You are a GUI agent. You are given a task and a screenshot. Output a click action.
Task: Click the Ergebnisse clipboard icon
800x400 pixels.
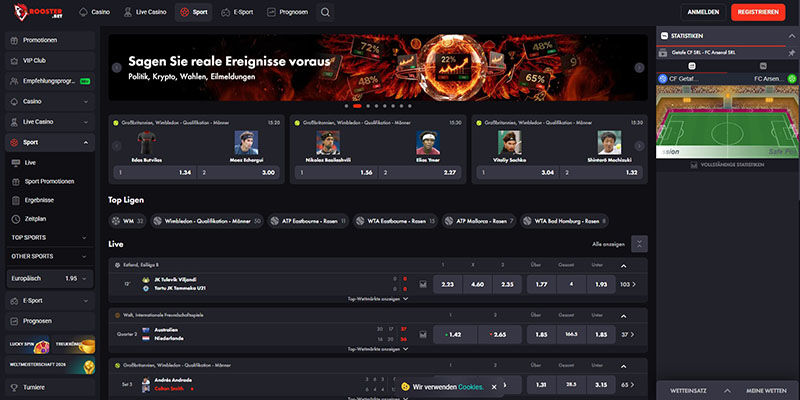point(16,201)
